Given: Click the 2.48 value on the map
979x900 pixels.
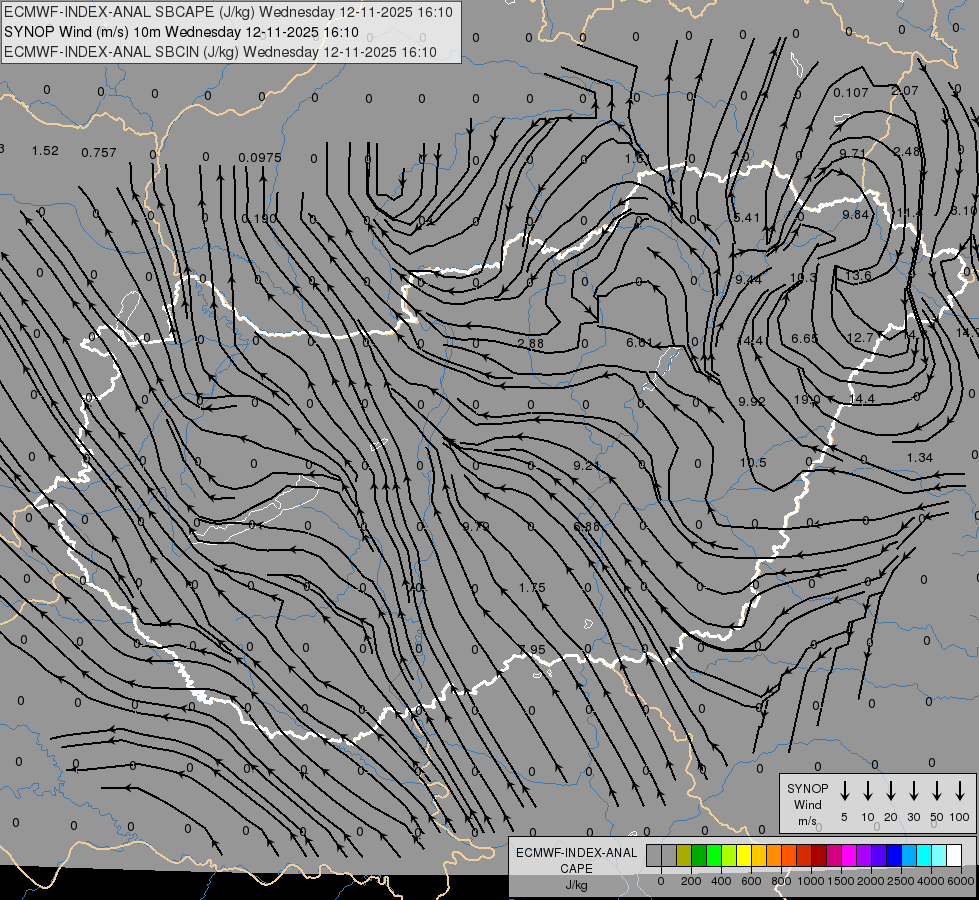Looking at the screenshot, I should (x=907, y=151).
